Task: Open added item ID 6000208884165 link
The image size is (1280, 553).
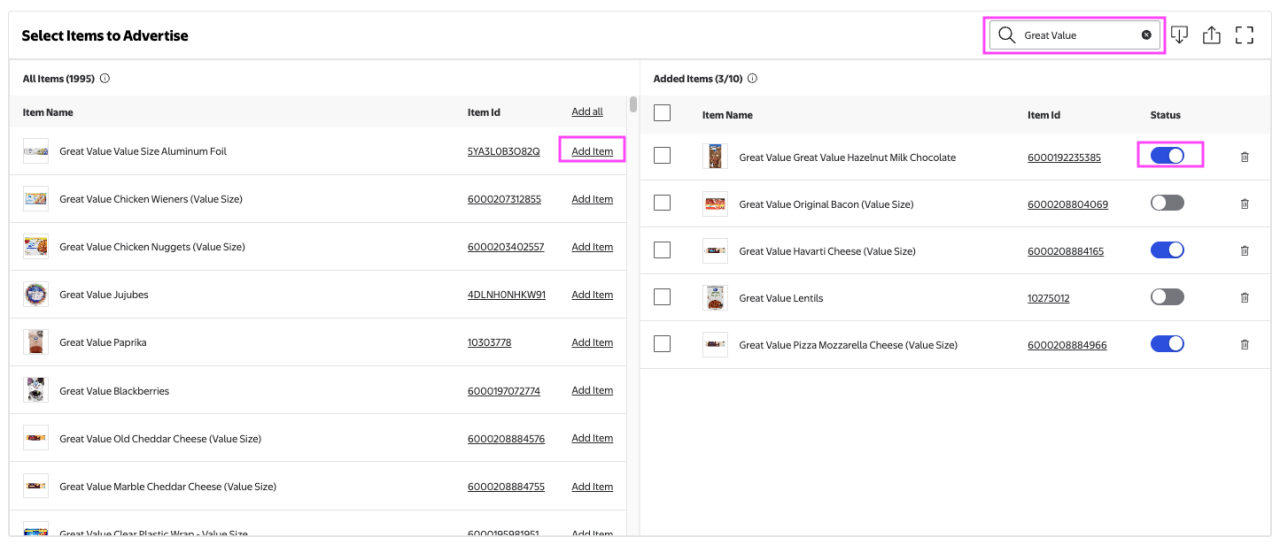Action: click(1066, 252)
